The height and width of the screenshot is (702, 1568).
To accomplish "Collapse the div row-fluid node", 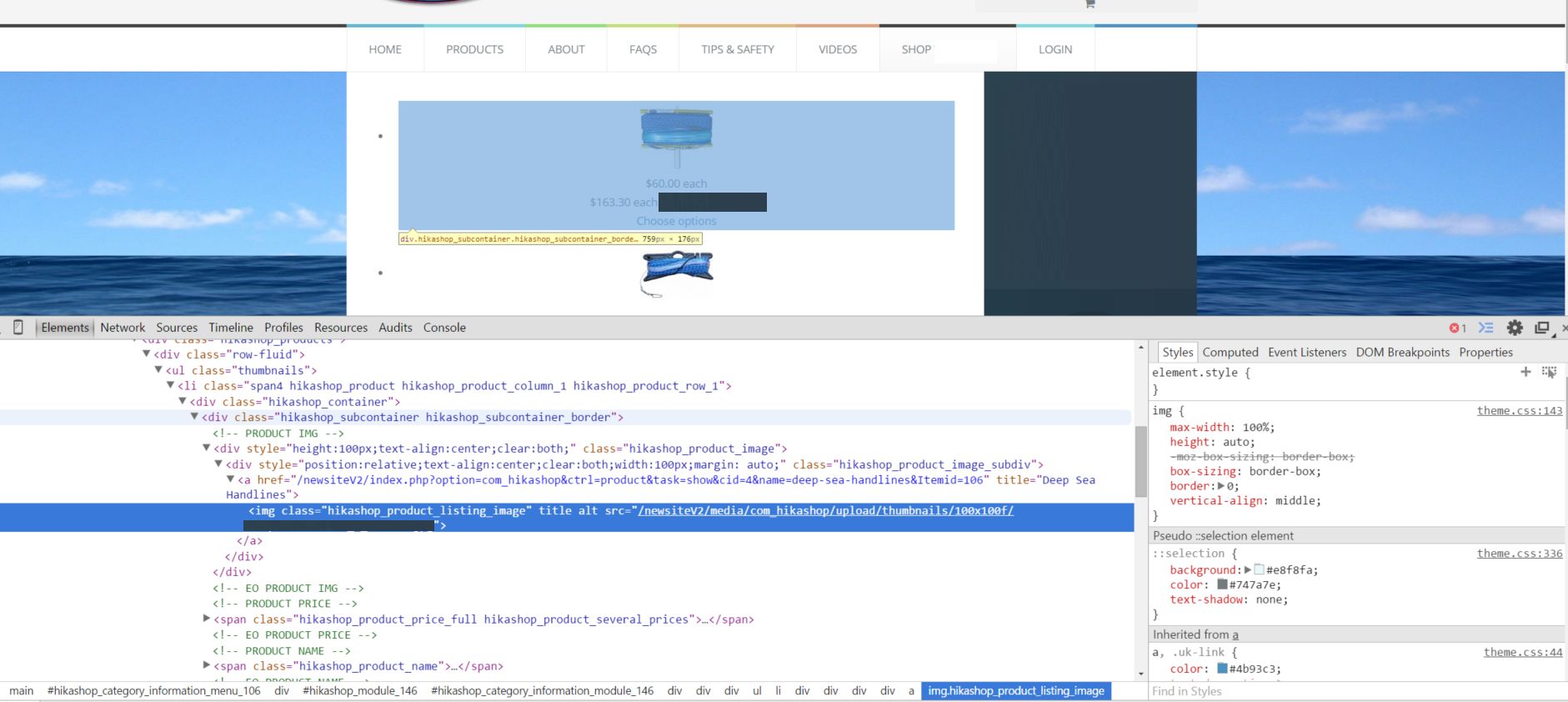I will (147, 354).
